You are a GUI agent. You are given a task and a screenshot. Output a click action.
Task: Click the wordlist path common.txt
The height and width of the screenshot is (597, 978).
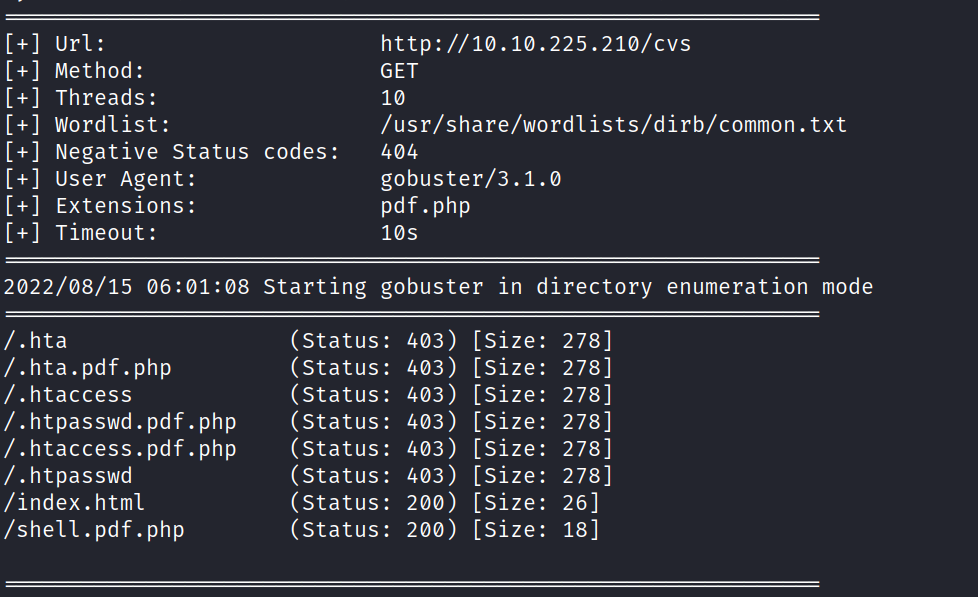point(613,125)
